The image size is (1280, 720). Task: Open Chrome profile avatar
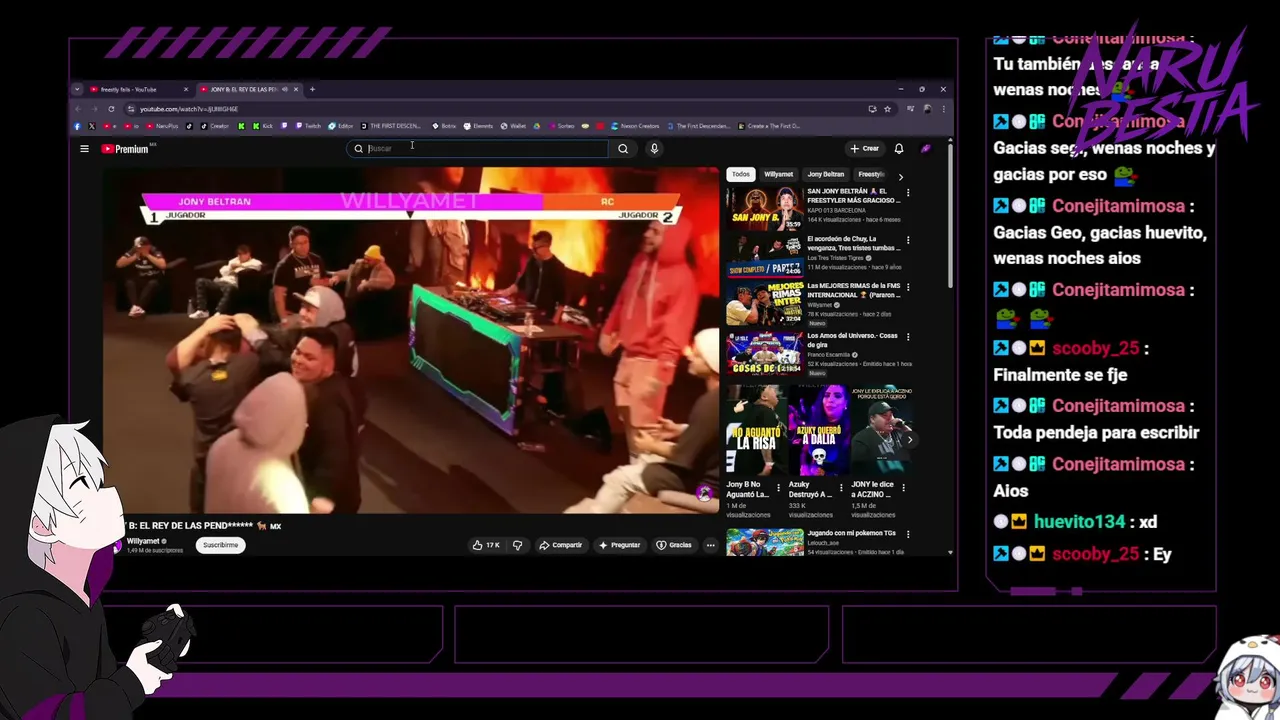927,109
